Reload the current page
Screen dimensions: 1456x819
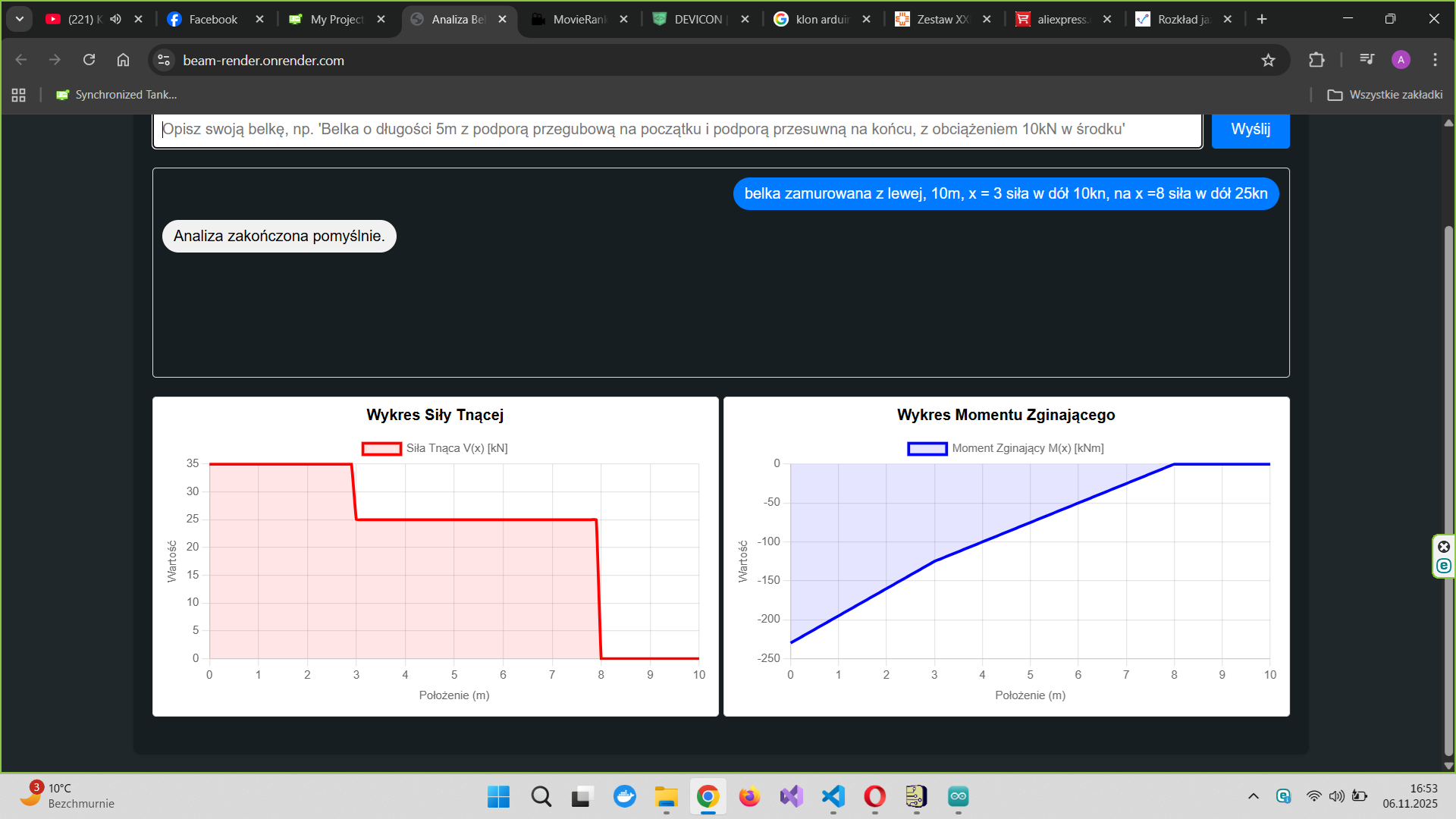89,60
